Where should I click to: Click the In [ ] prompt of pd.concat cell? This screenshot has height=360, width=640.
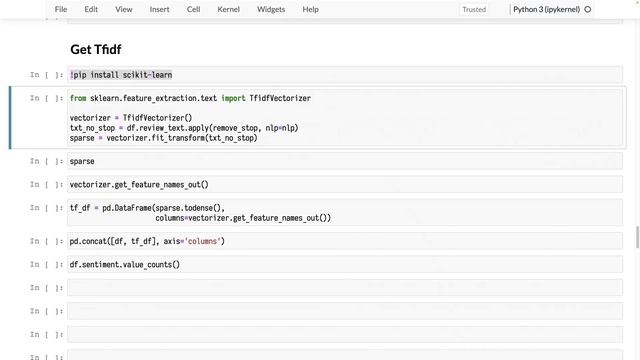[x=47, y=241]
